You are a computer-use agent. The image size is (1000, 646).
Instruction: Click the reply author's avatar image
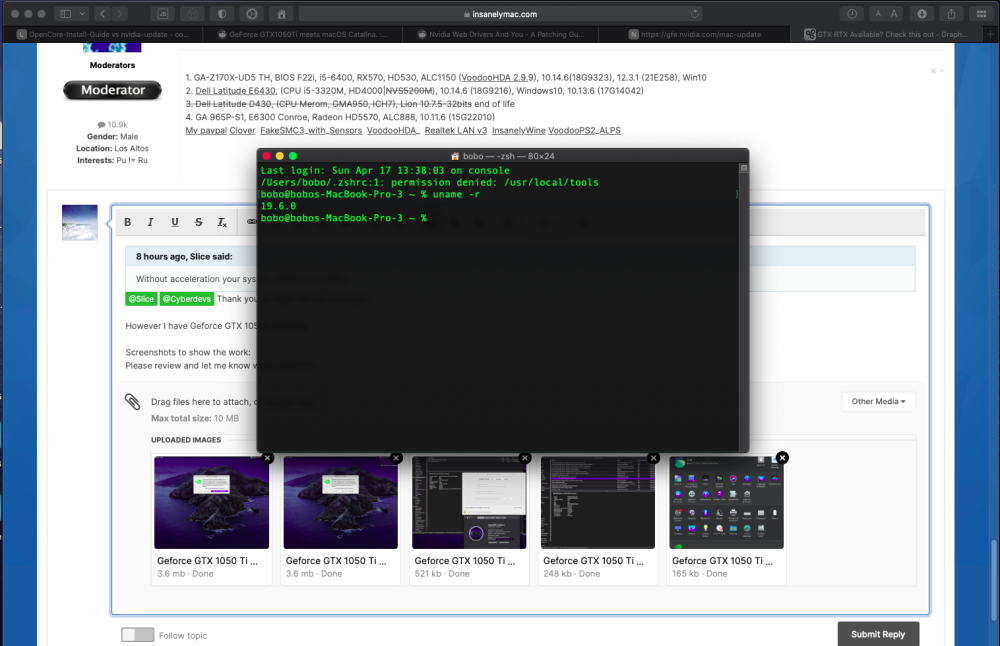80,223
